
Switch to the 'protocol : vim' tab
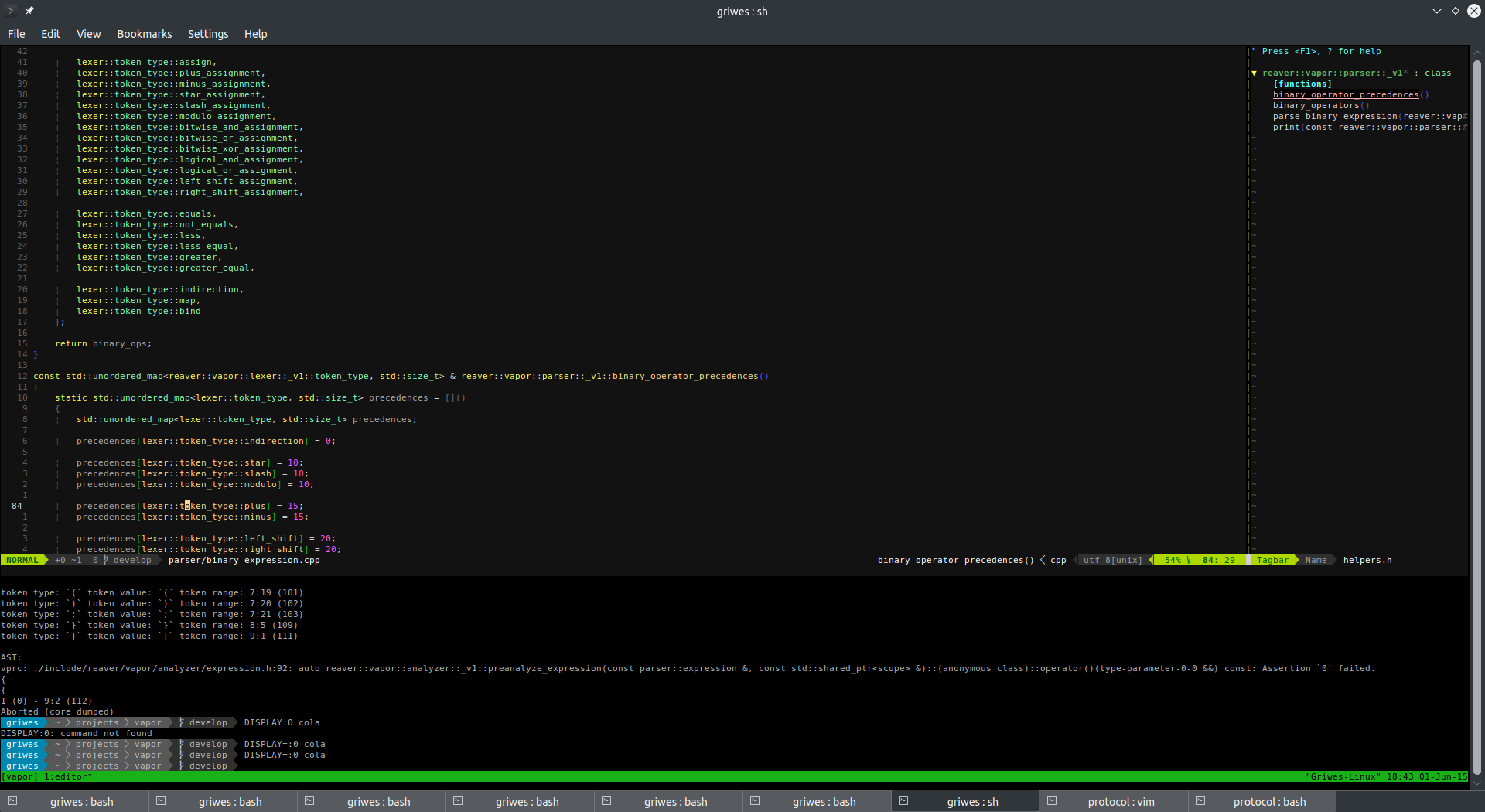point(1113,801)
